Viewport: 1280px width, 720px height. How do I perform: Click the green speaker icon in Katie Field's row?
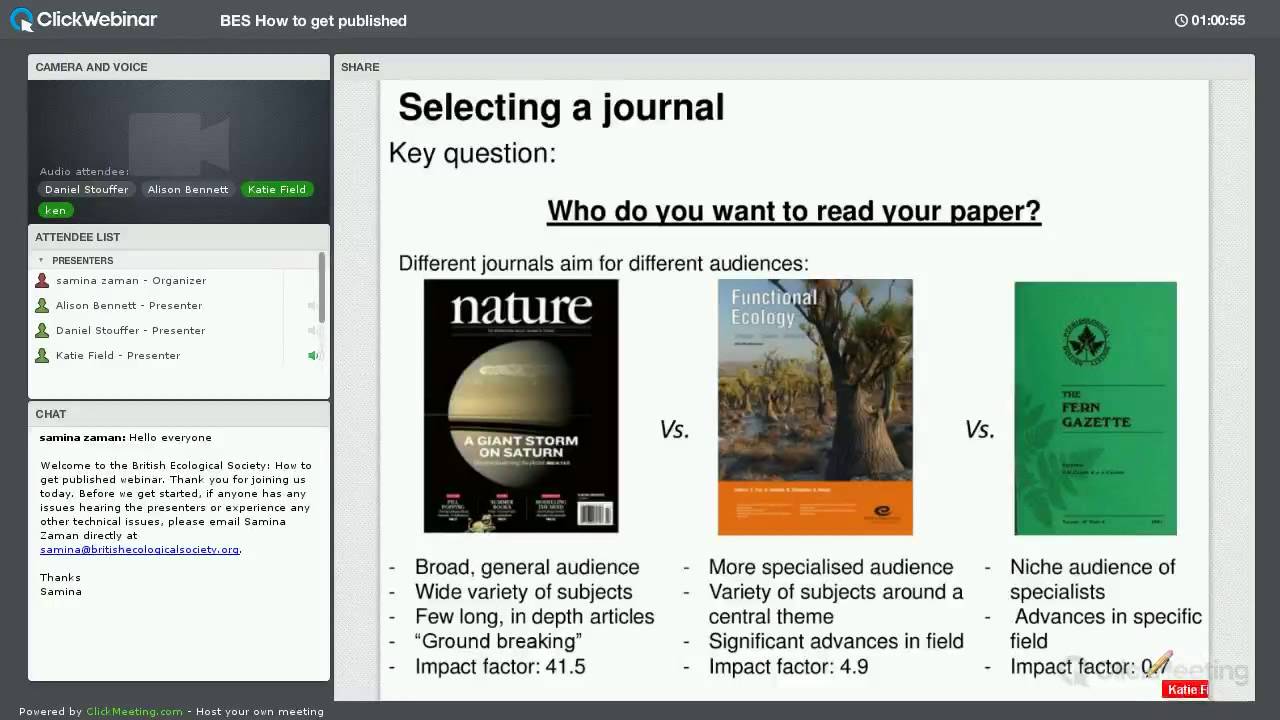312,356
